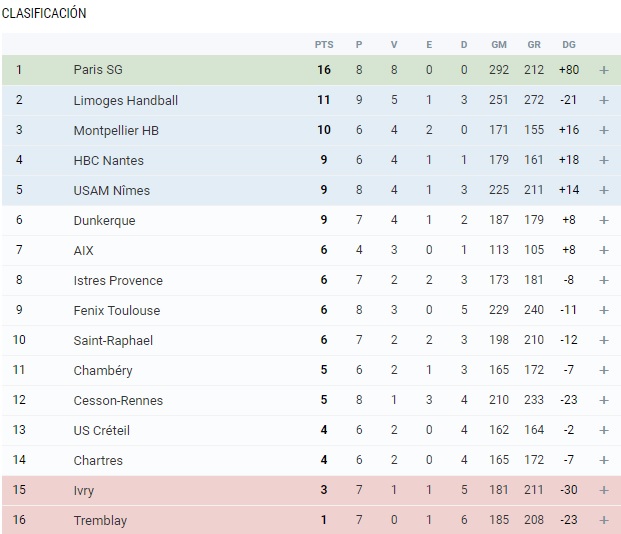
Task: Click the DG column header
Action: point(569,44)
